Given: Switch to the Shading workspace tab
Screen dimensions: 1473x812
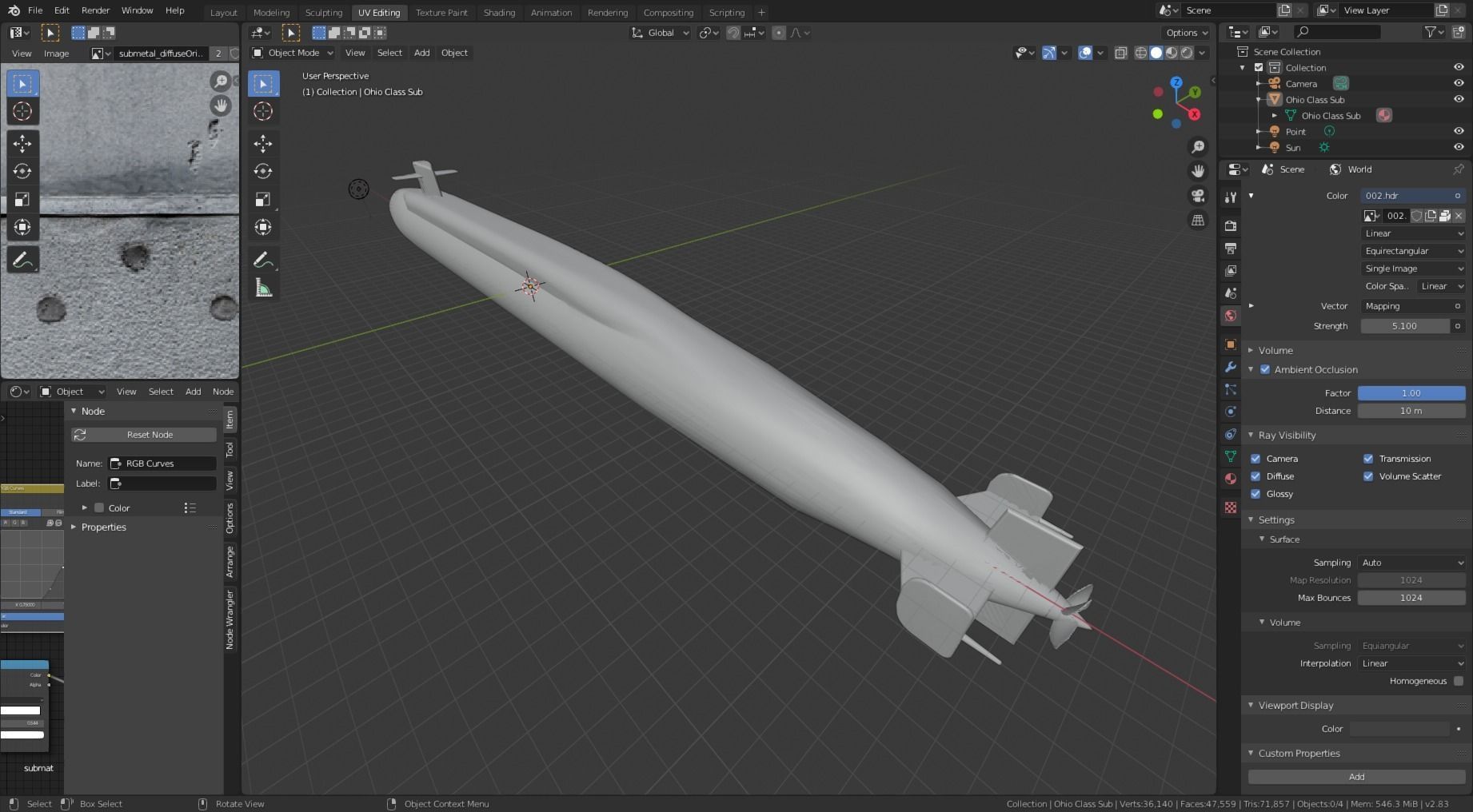Looking at the screenshot, I should click(x=499, y=13).
